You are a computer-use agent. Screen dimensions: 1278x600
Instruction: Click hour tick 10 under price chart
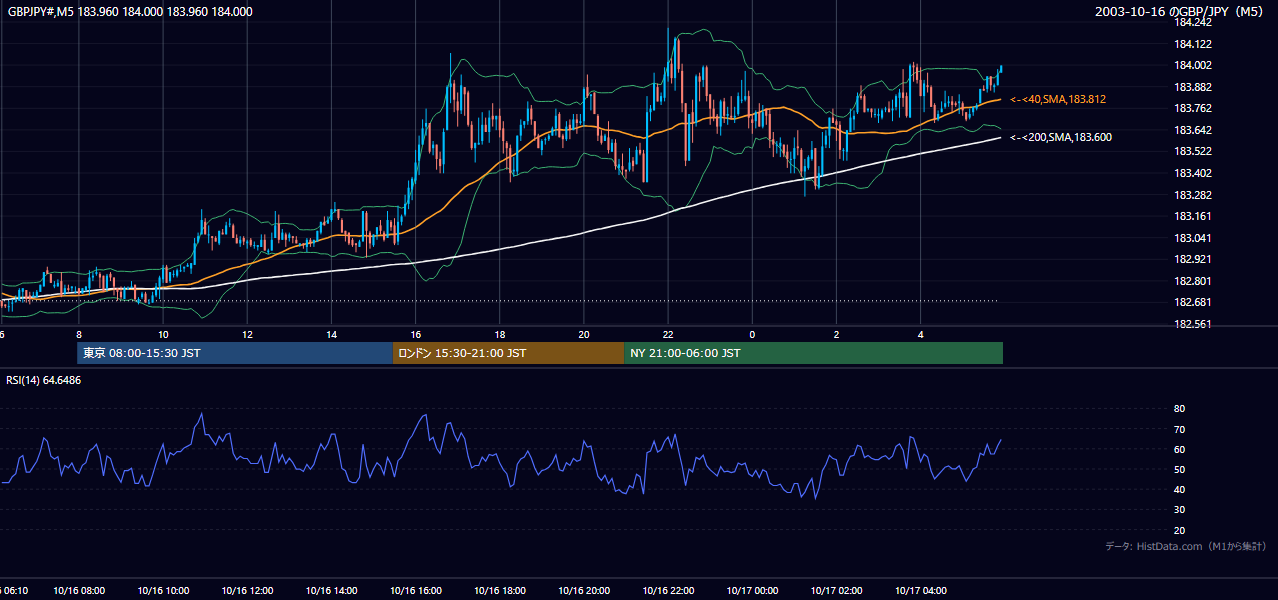[x=163, y=335]
